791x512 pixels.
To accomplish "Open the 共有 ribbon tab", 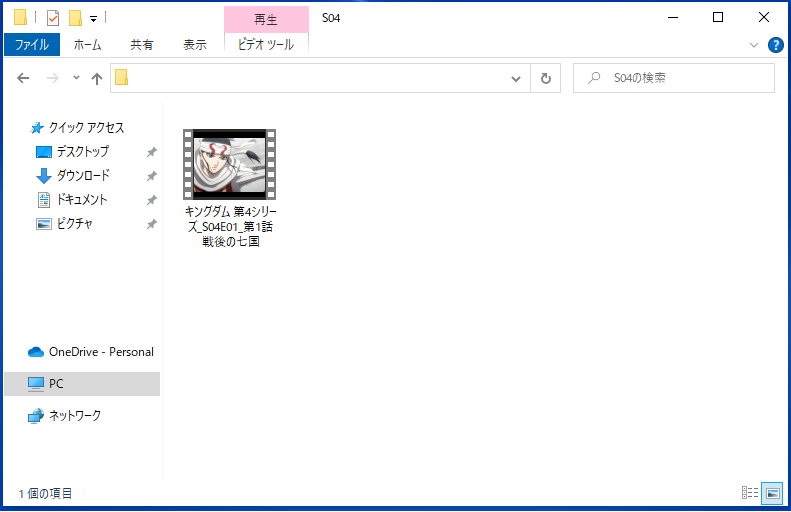I will pyautogui.click(x=141, y=44).
